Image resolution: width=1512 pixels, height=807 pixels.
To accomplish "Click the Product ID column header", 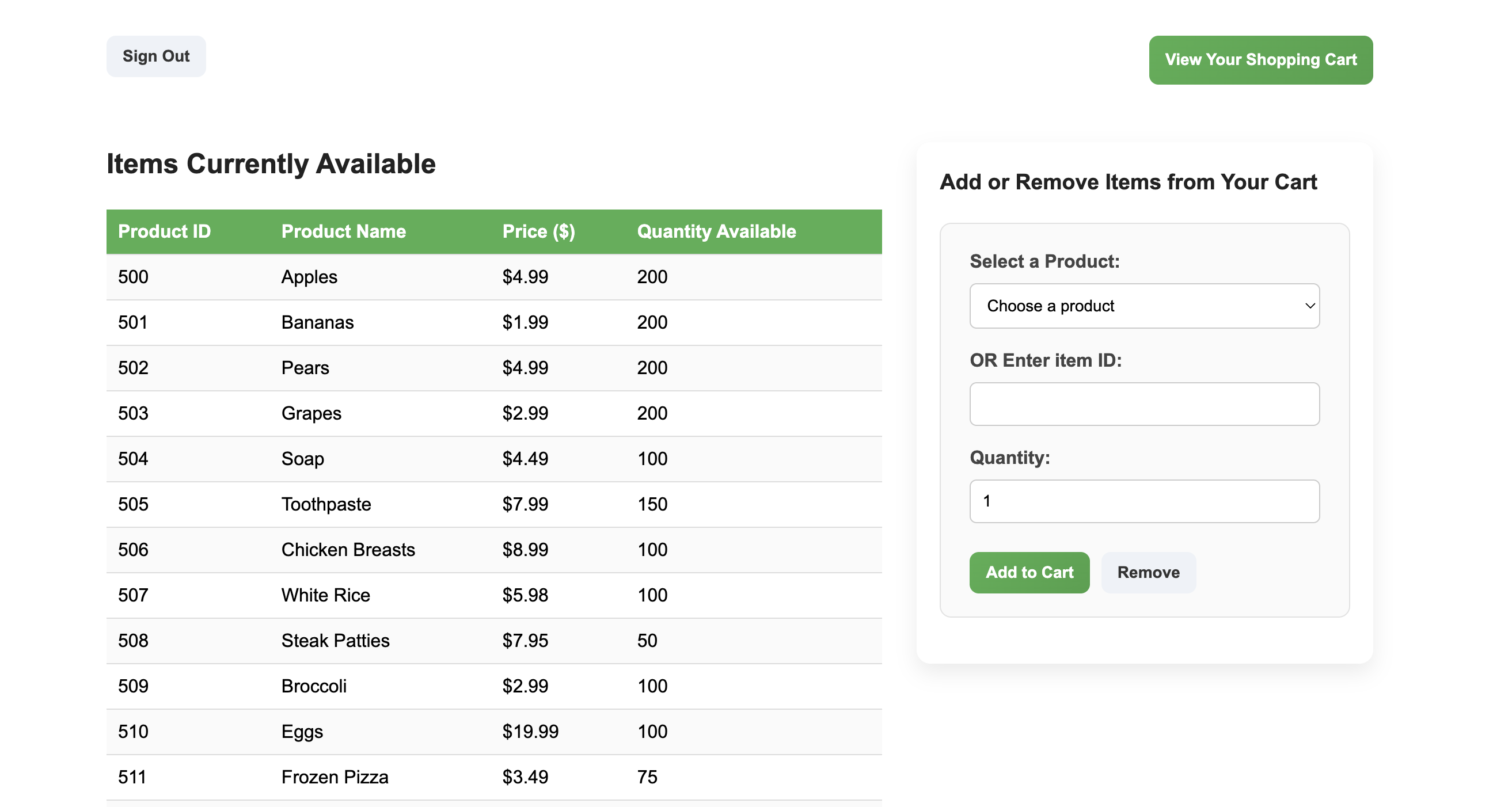I will (x=164, y=231).
